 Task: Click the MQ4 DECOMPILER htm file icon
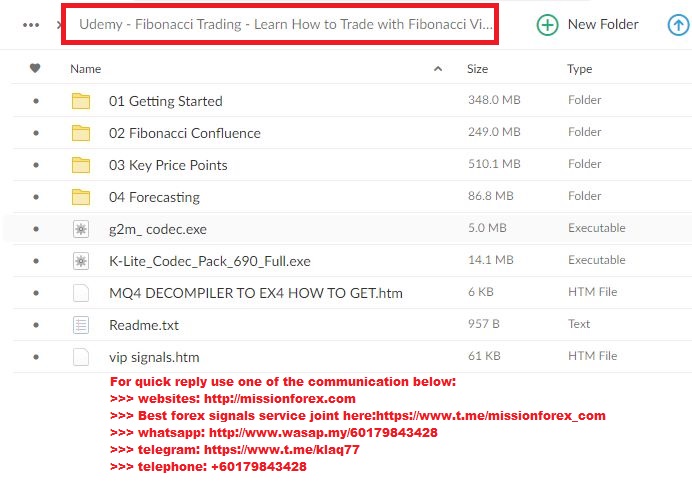point(81,293)
